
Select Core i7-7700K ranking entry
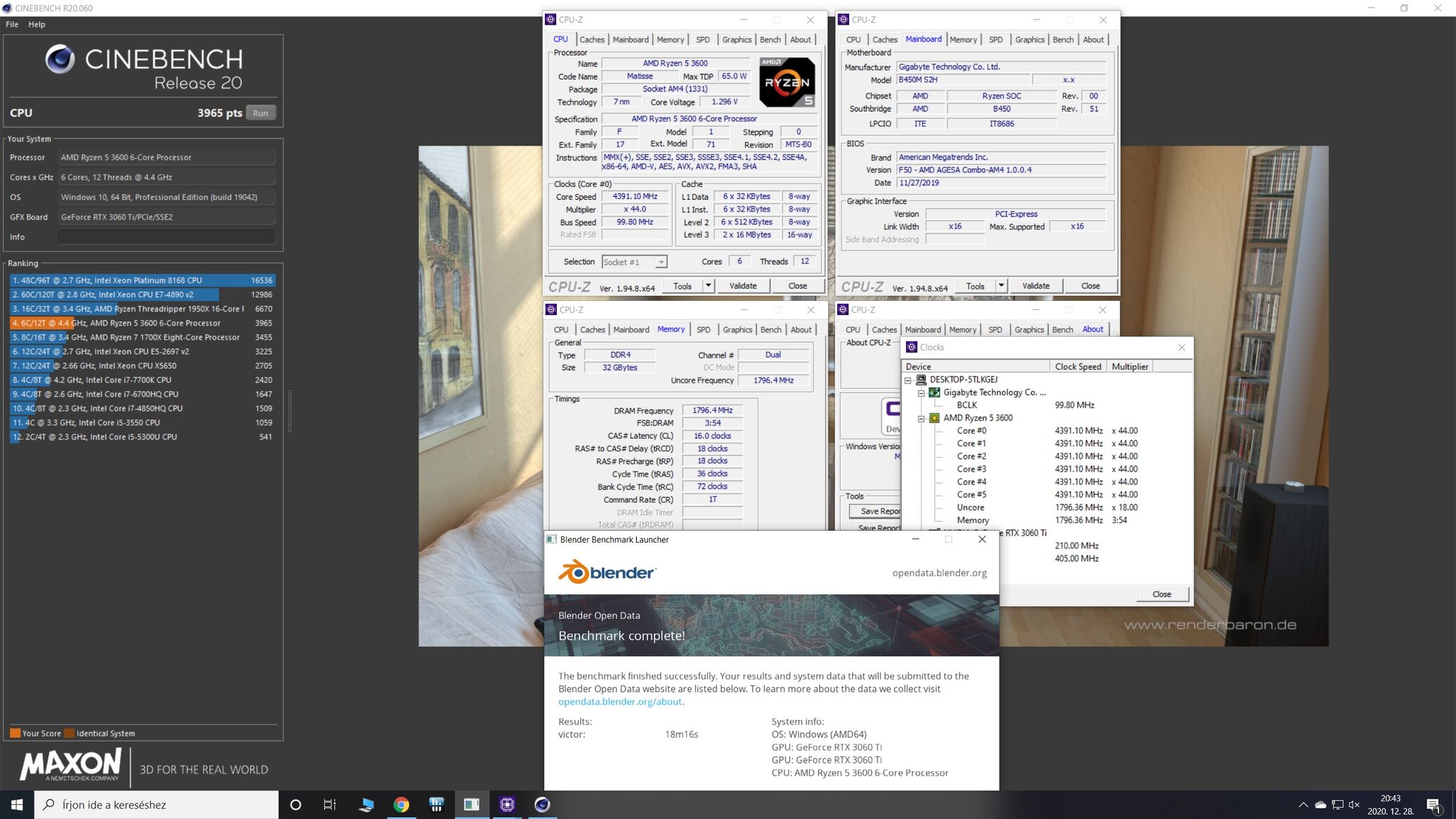(143, 380)
